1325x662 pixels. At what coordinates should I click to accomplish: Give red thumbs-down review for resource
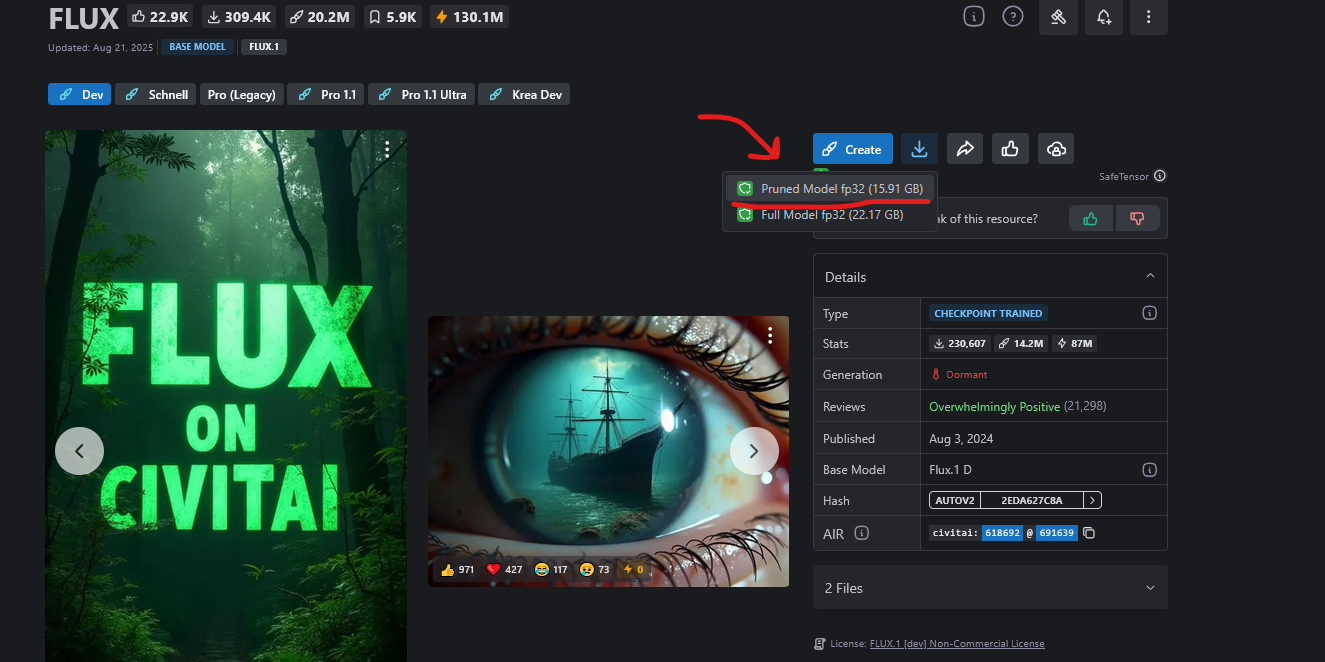(1137, 218)
